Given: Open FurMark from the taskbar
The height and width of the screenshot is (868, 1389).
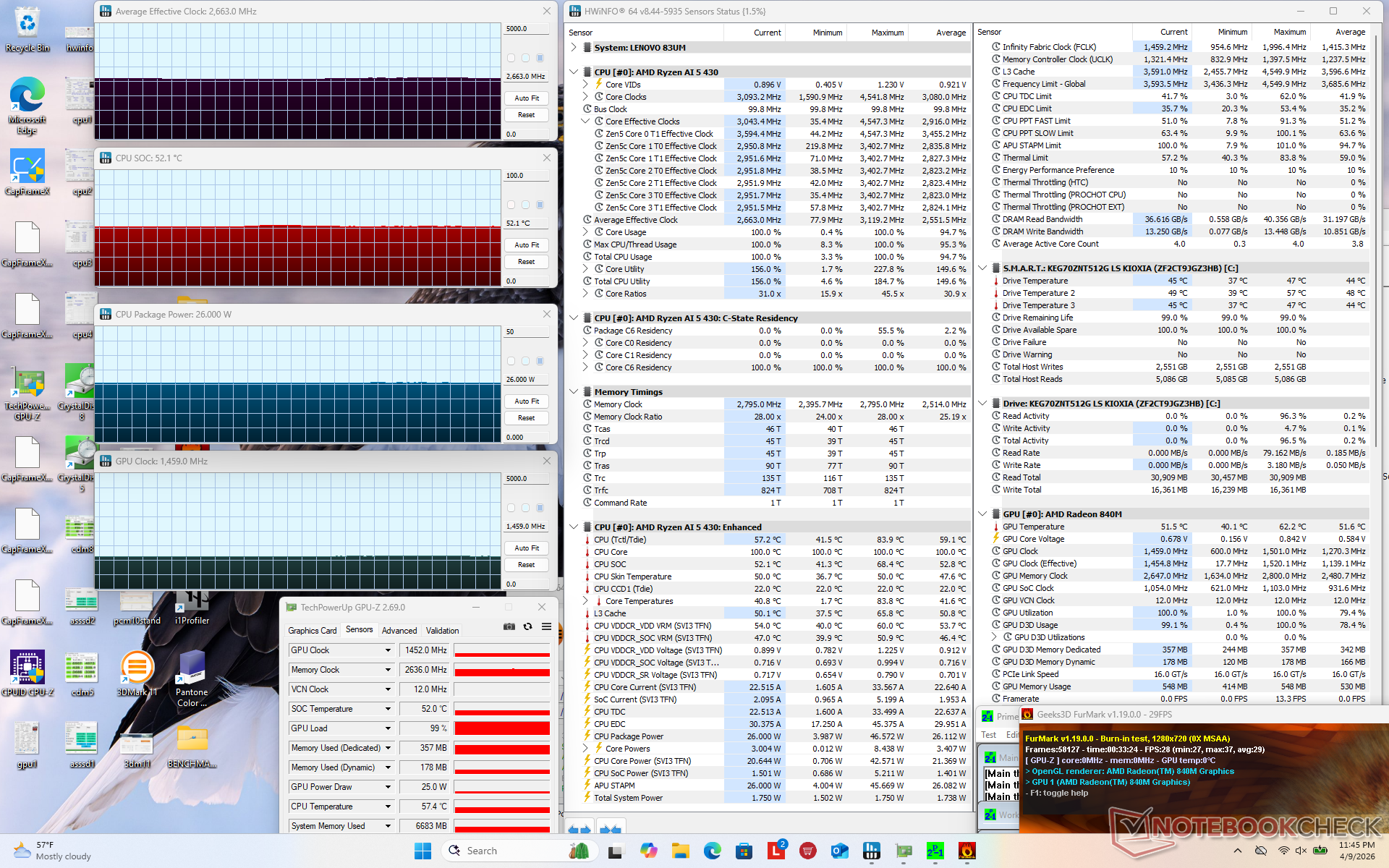Looking at the screenshot, I should (967, 851).
